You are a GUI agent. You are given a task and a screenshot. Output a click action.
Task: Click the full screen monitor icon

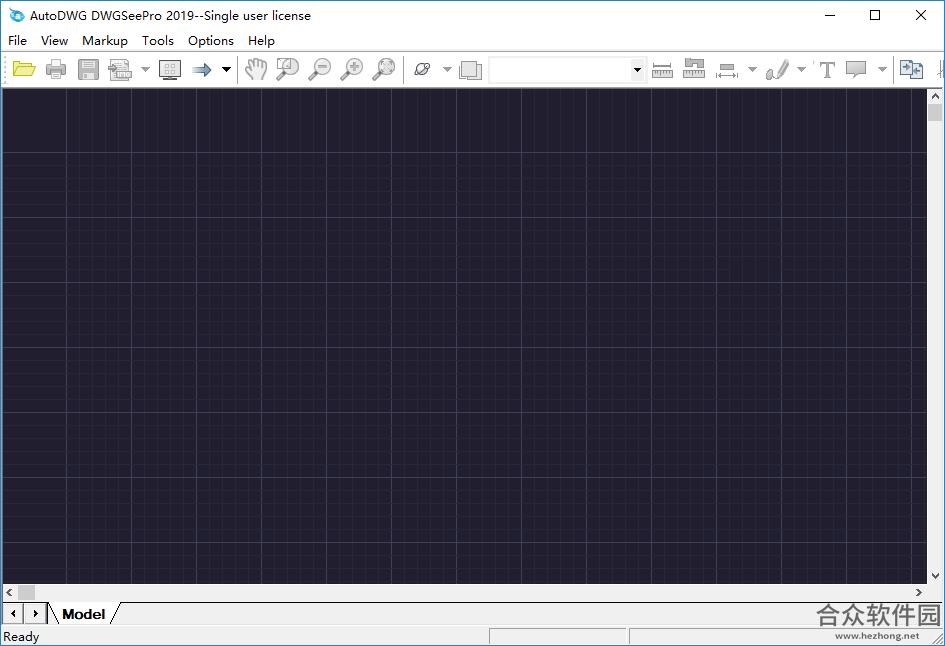tap(170, 69)
